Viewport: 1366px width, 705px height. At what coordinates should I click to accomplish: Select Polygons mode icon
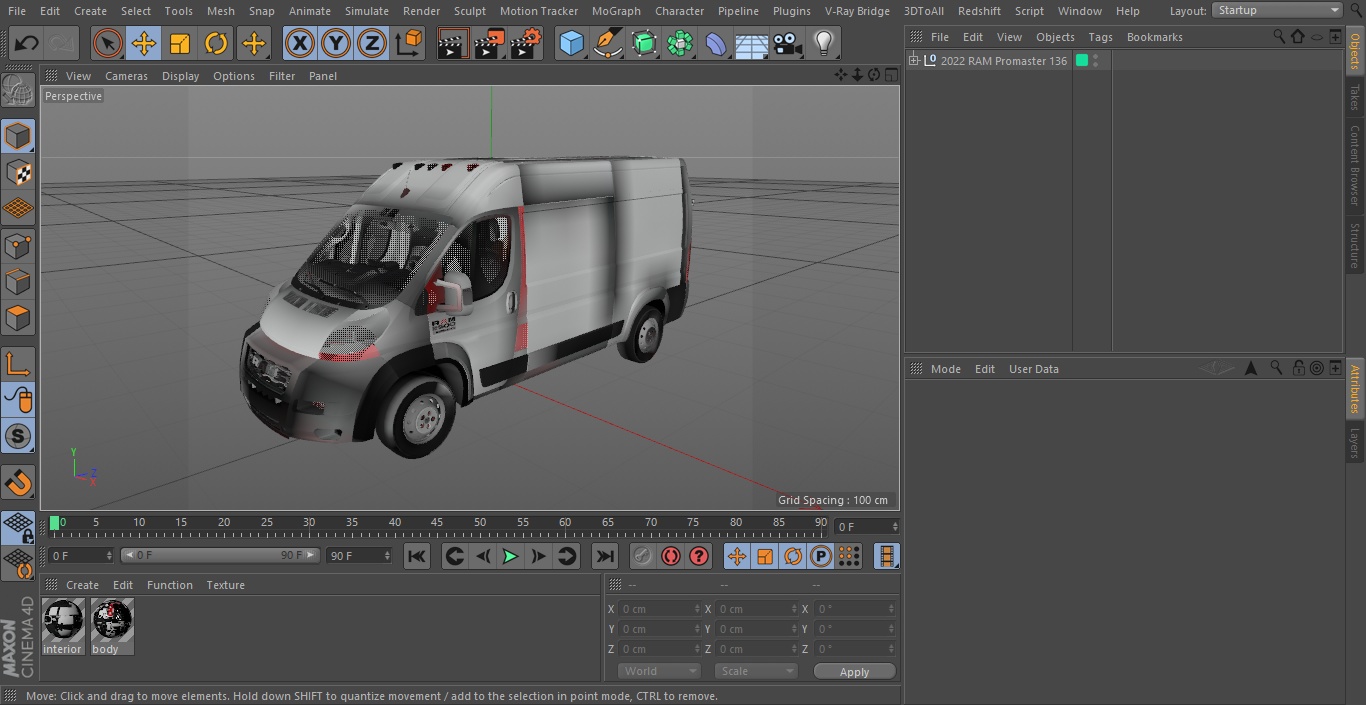[x=18, y=318]
